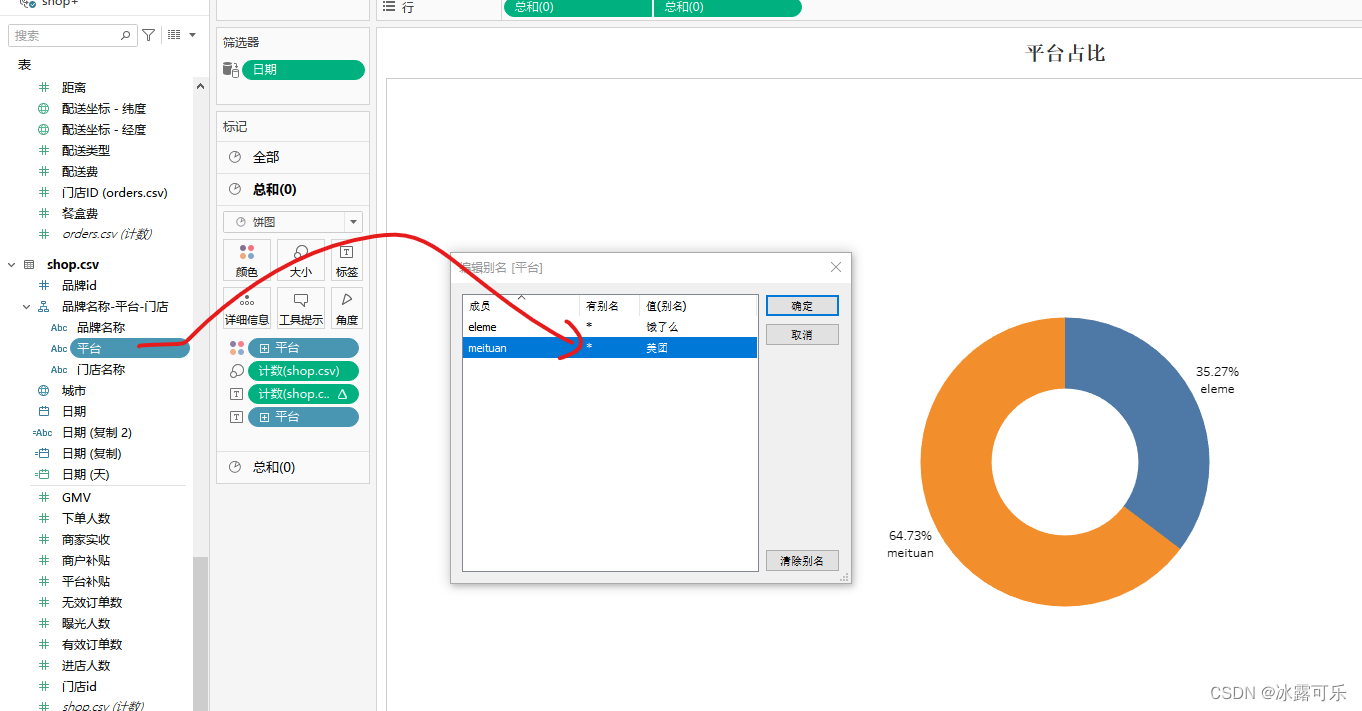1362x711 pixels.
Task: Click the 值(别名) column header
Action: (698, 306)
